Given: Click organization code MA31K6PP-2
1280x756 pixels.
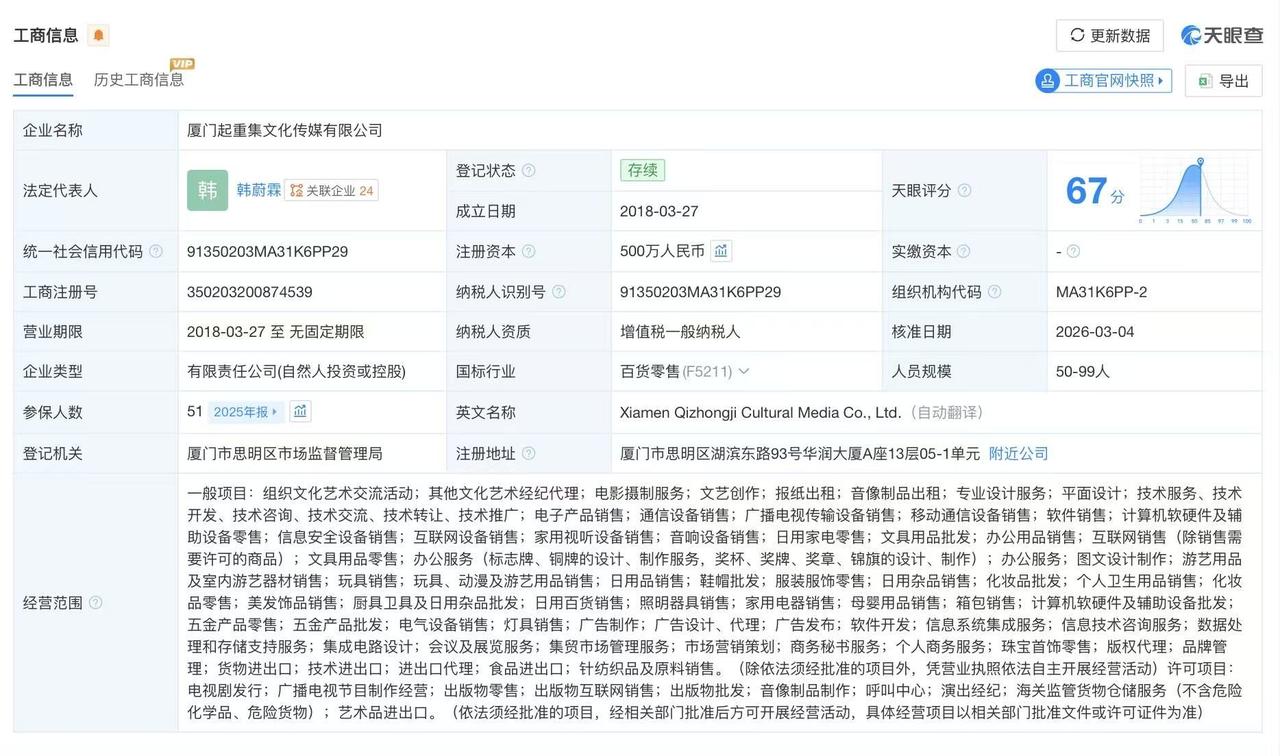Looking at the screenshot, I should pos(1101,292).
